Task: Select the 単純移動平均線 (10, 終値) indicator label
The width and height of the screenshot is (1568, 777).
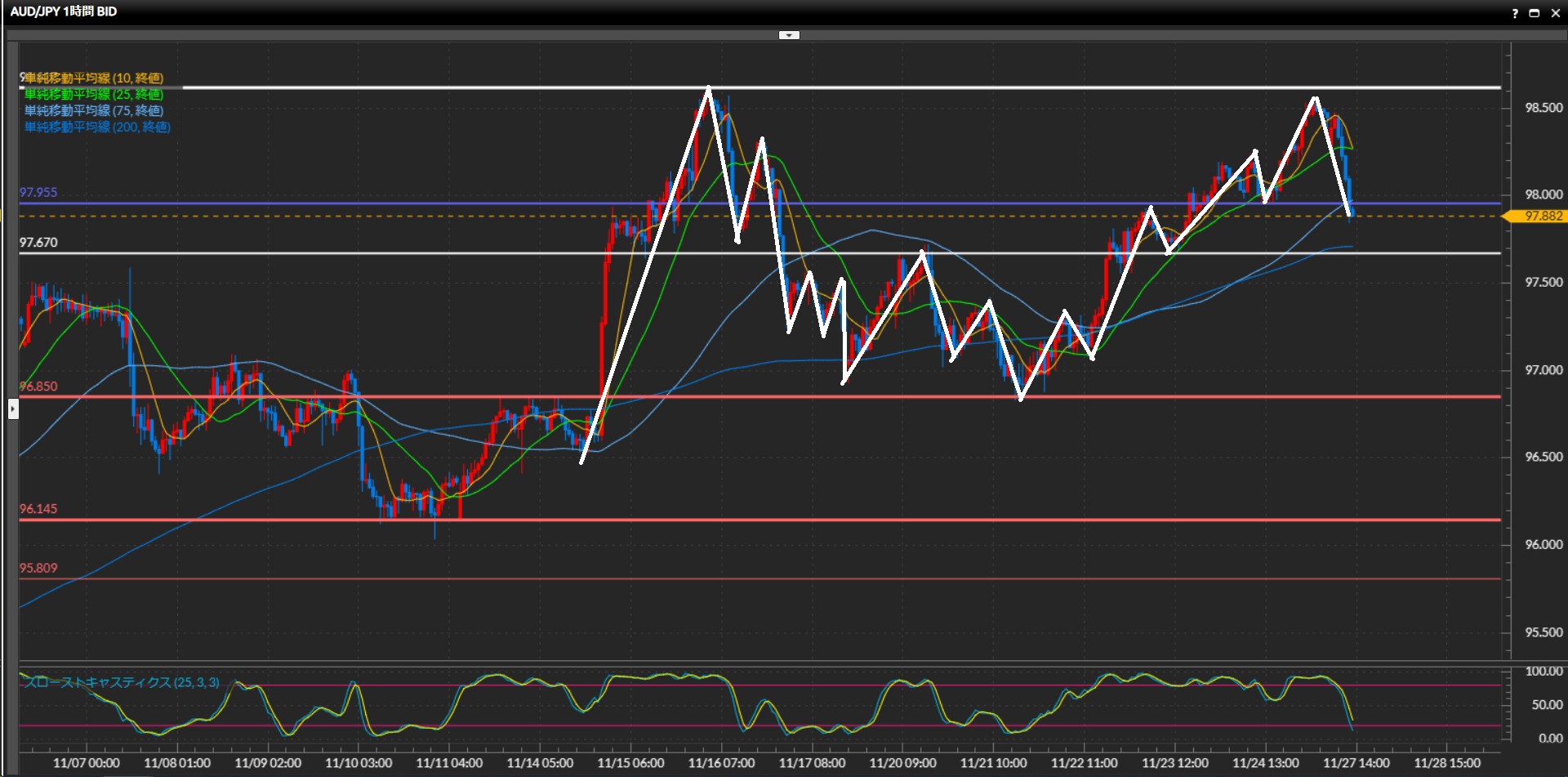Action: (x=94, y=78)
